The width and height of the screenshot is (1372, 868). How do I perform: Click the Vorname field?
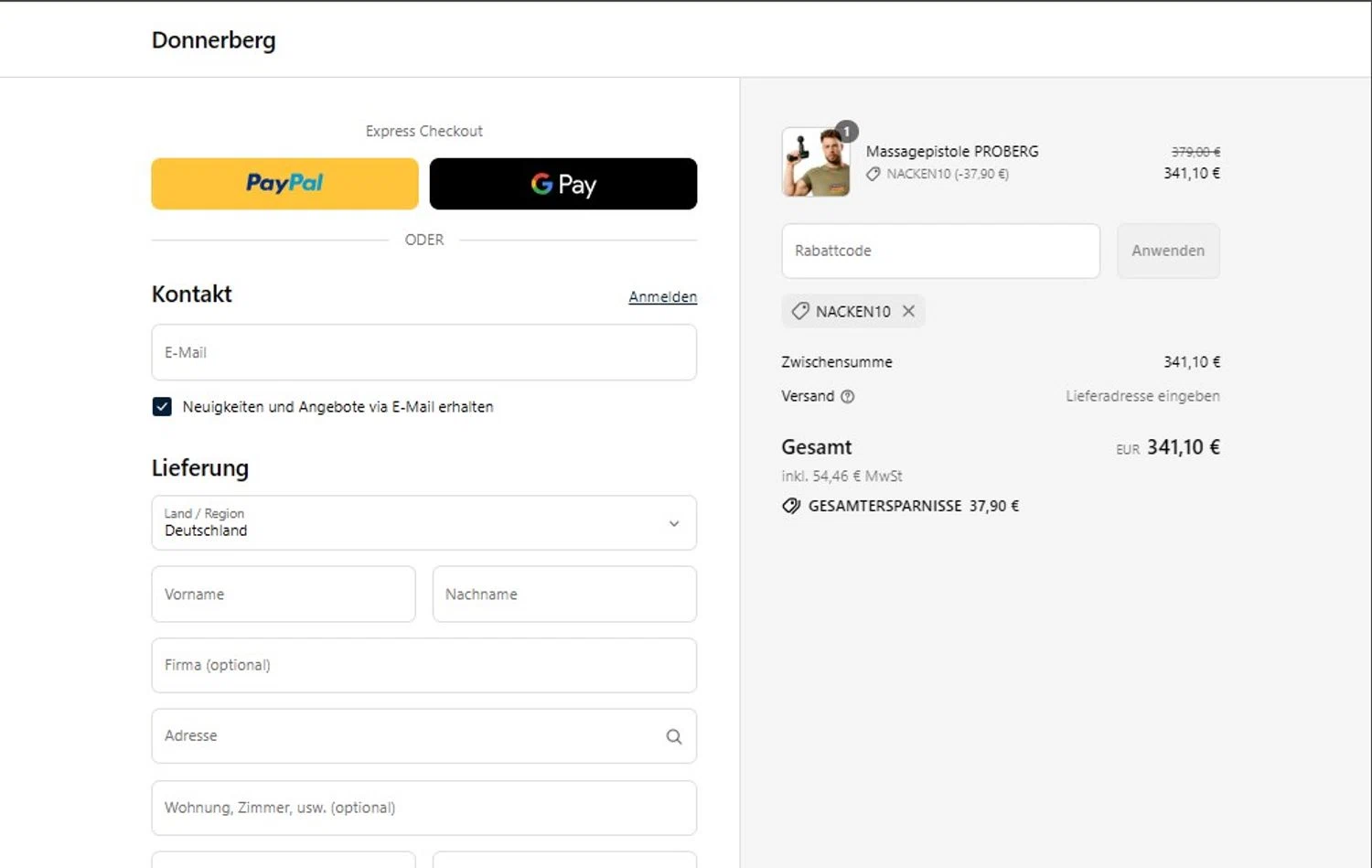(x=284, y=594)
